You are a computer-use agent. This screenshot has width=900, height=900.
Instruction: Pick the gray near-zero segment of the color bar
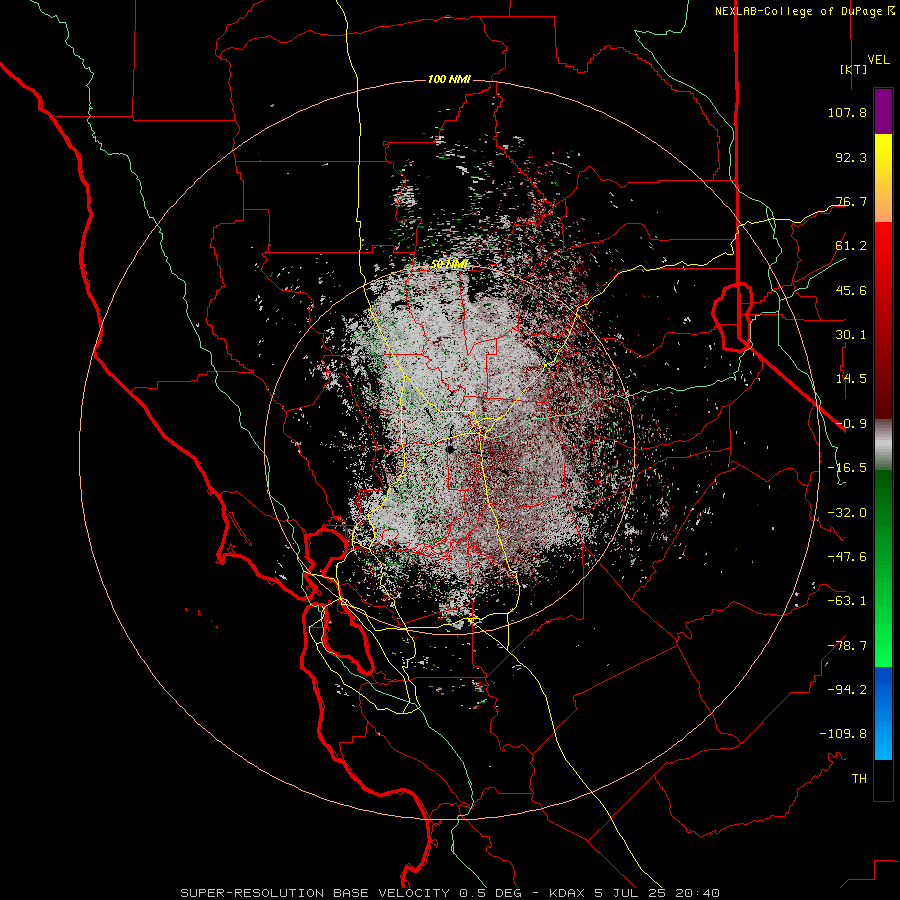(883, 445)
